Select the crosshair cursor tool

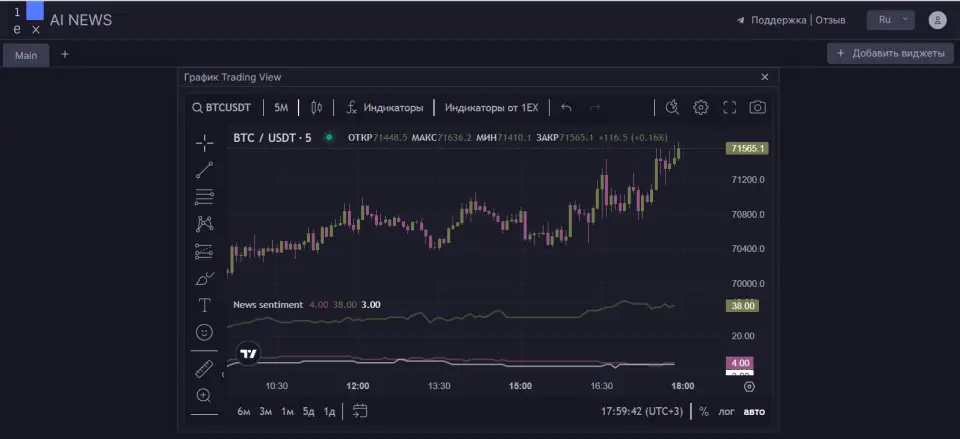coord(204,143)
